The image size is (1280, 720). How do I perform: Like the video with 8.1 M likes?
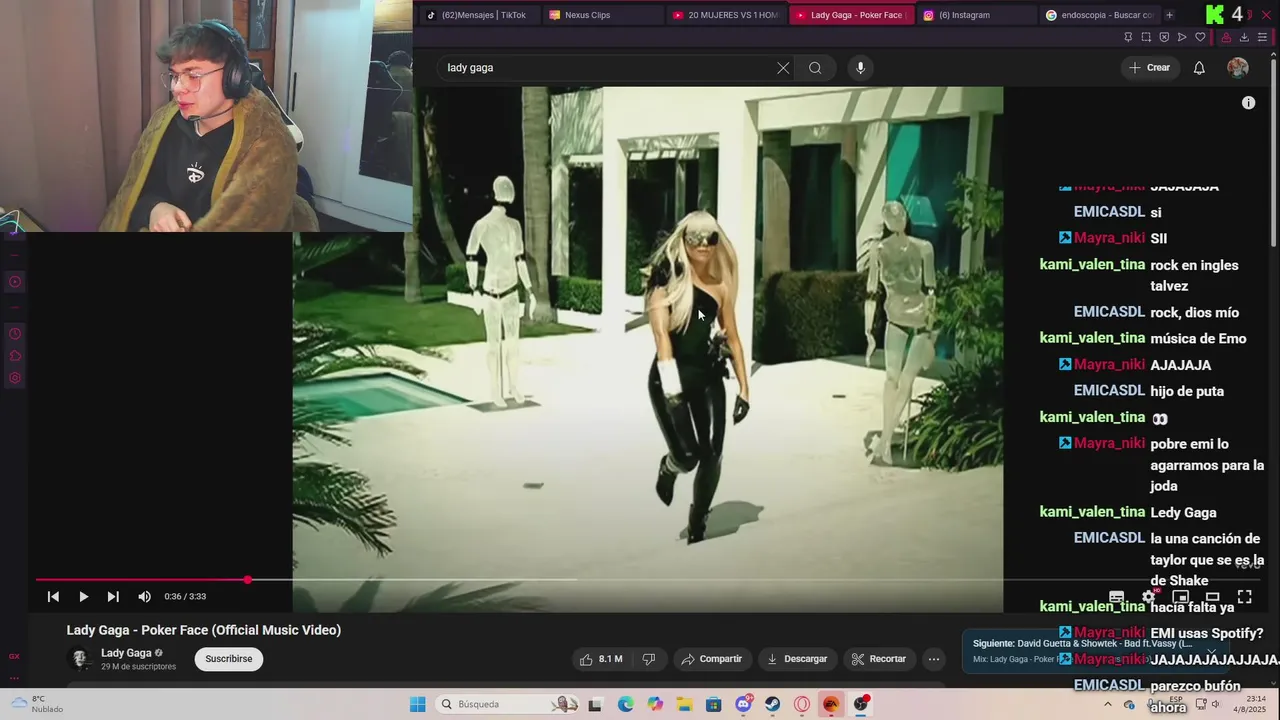(600, 659)
